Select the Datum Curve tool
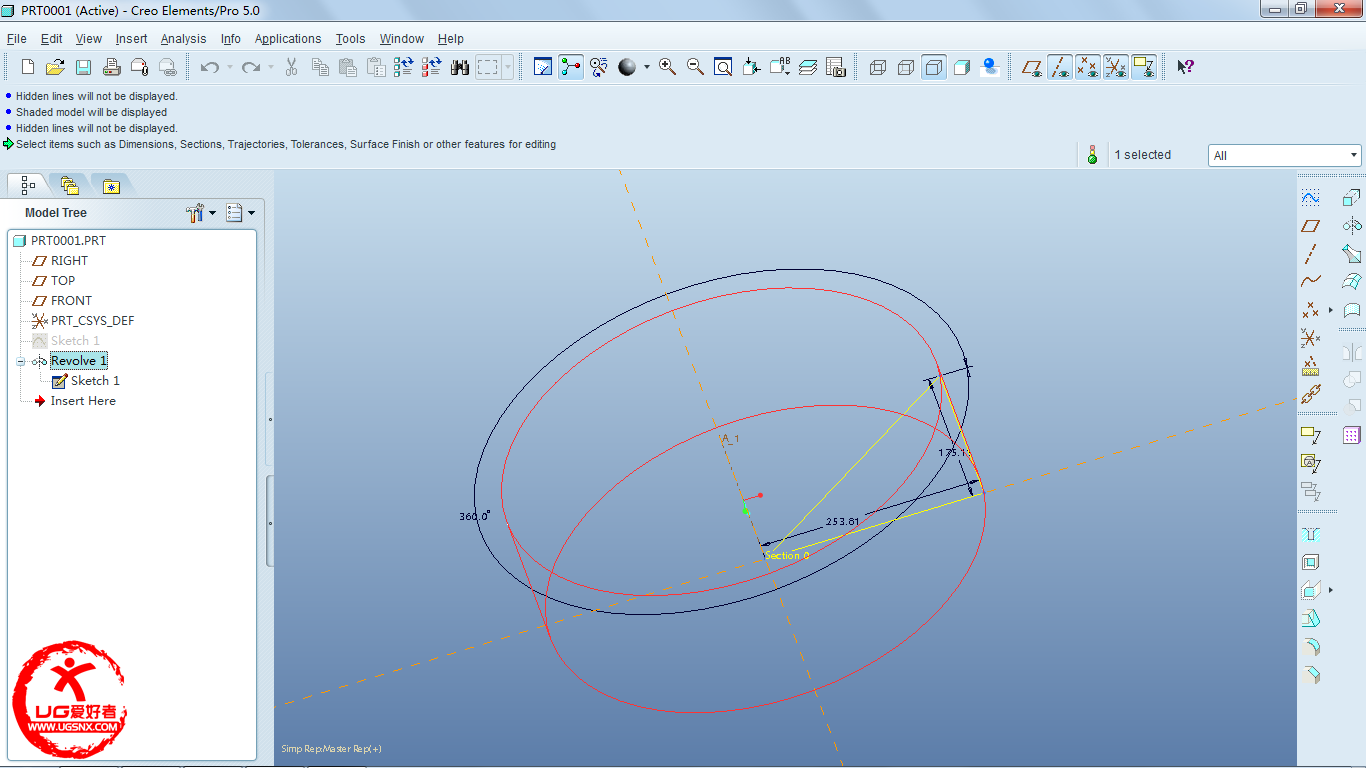 coord(1311,282)
